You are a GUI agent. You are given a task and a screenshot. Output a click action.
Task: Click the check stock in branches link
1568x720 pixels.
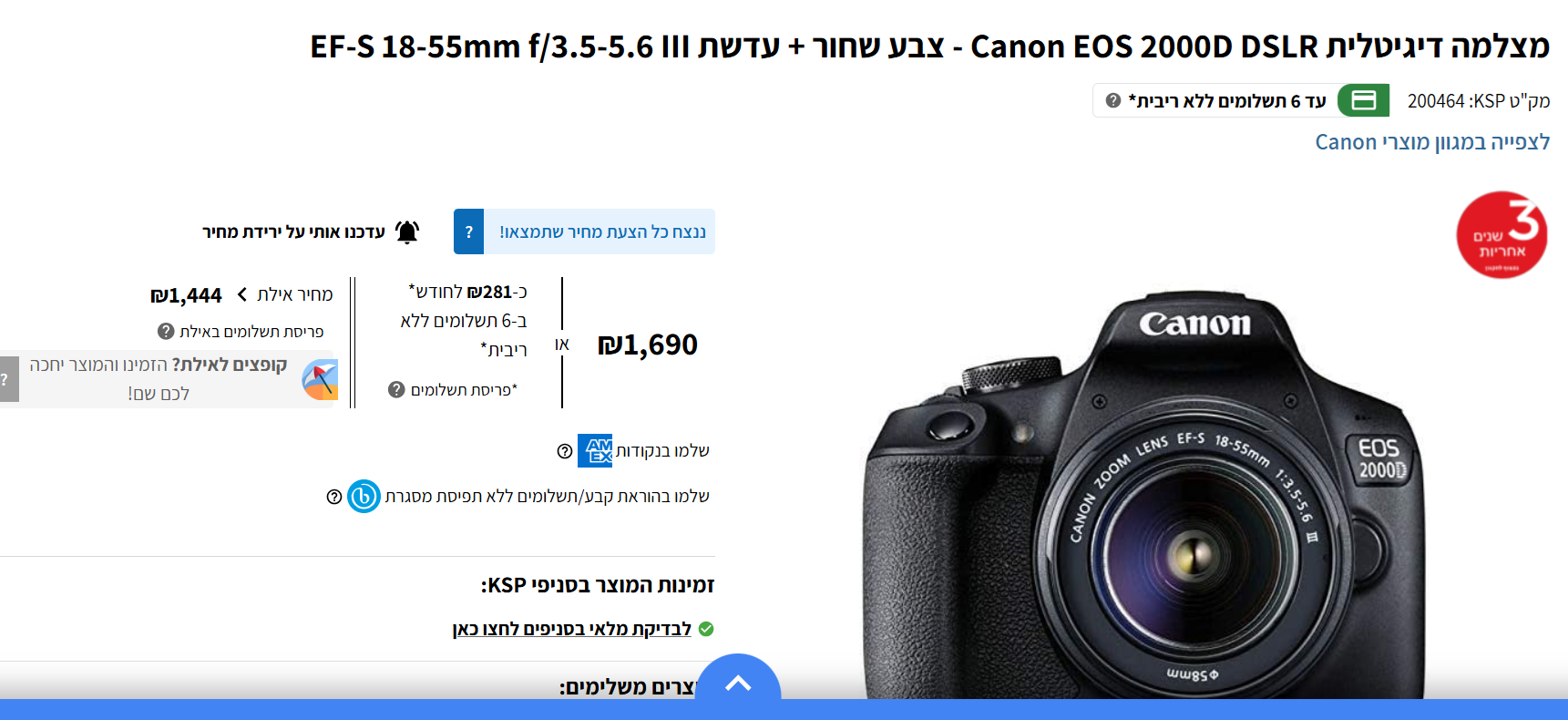coord(572,629)
